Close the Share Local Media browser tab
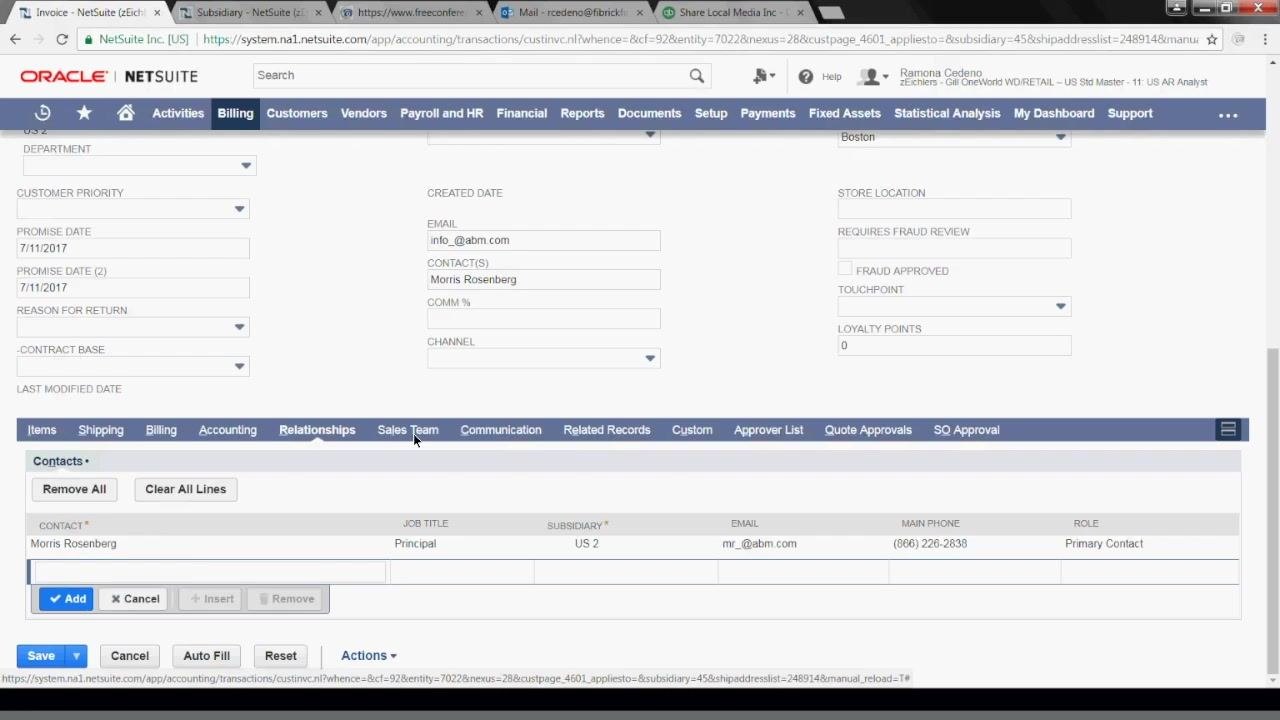The height and width of the screenshot is (720, 1280). coord(800,13)
